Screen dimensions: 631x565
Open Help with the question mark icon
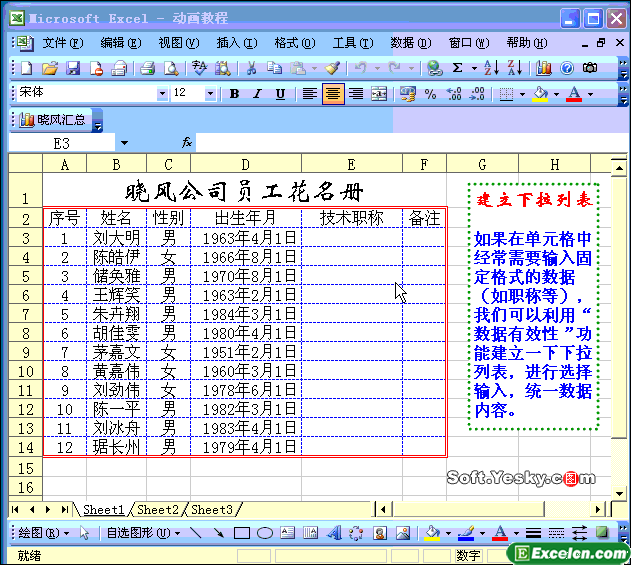(567, 68)
